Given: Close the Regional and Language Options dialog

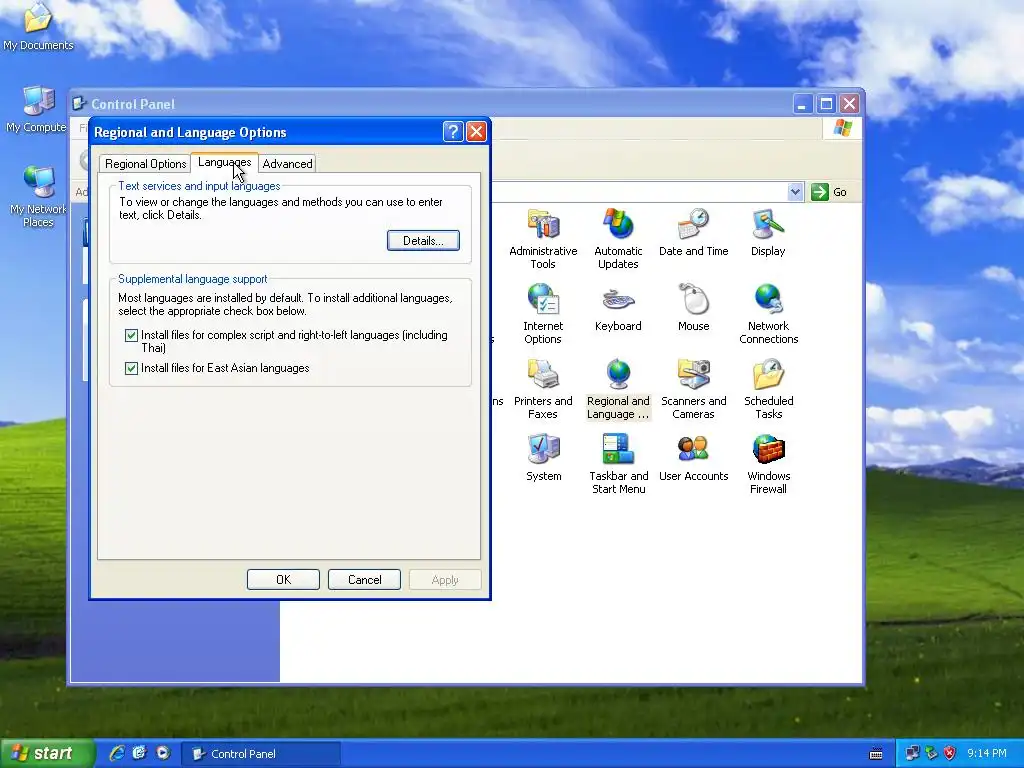Looking at the screenshot, I should click(477, 132).
